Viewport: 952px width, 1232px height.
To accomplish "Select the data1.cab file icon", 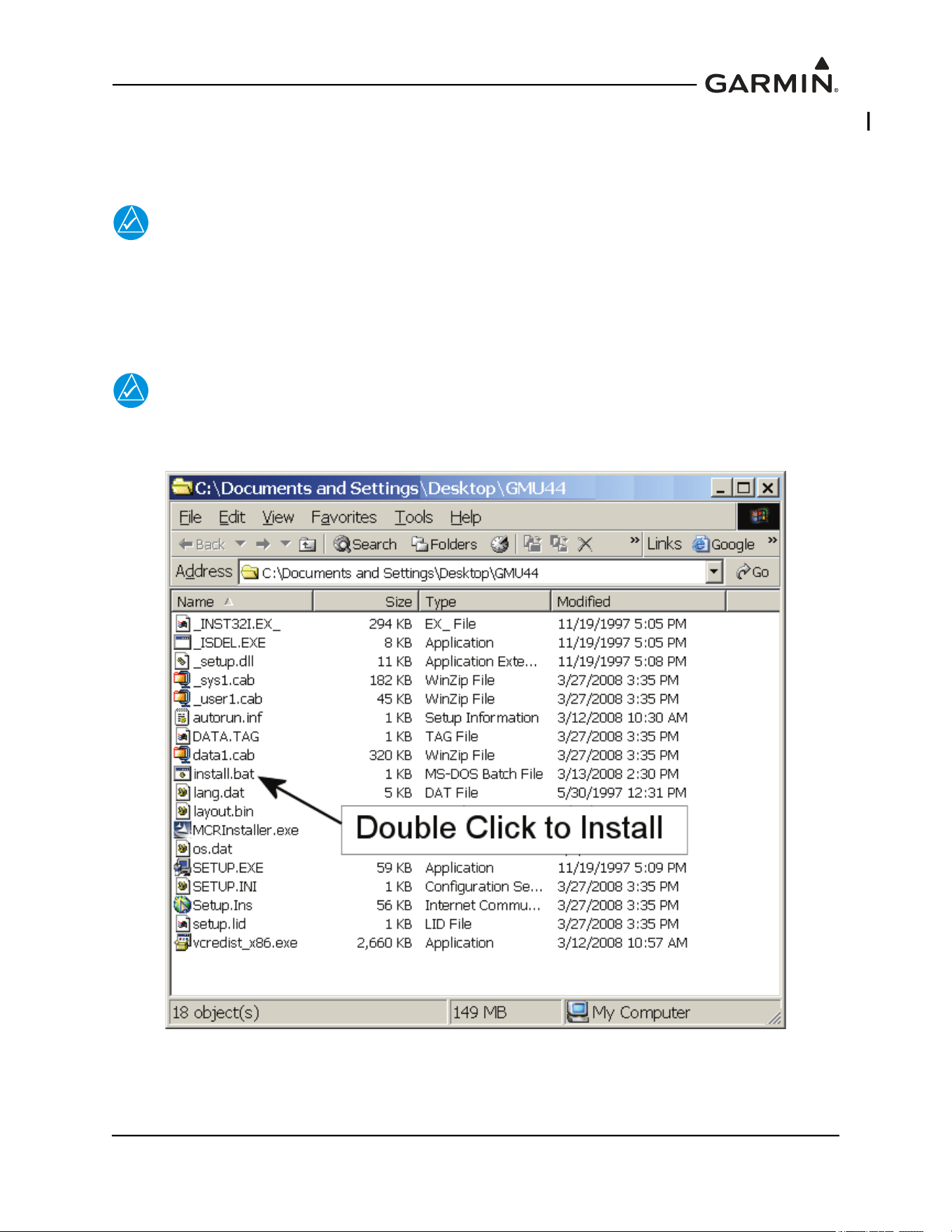I will click(183, 755).
